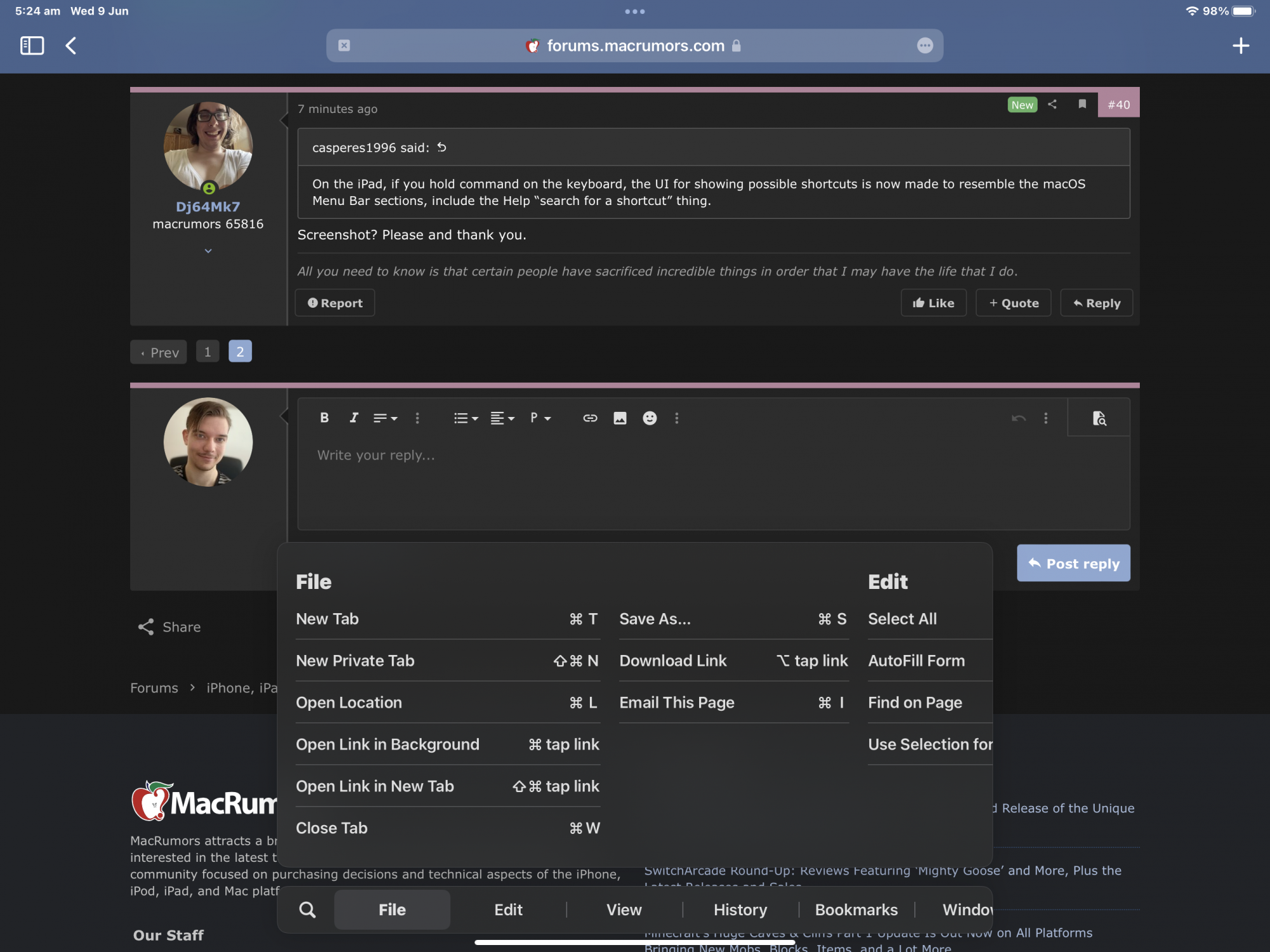Expand paragraph format dropdown
Image resolution: width=1270 pixels, height=952 pixels.
pyautogui.click(x=540, y=418)
